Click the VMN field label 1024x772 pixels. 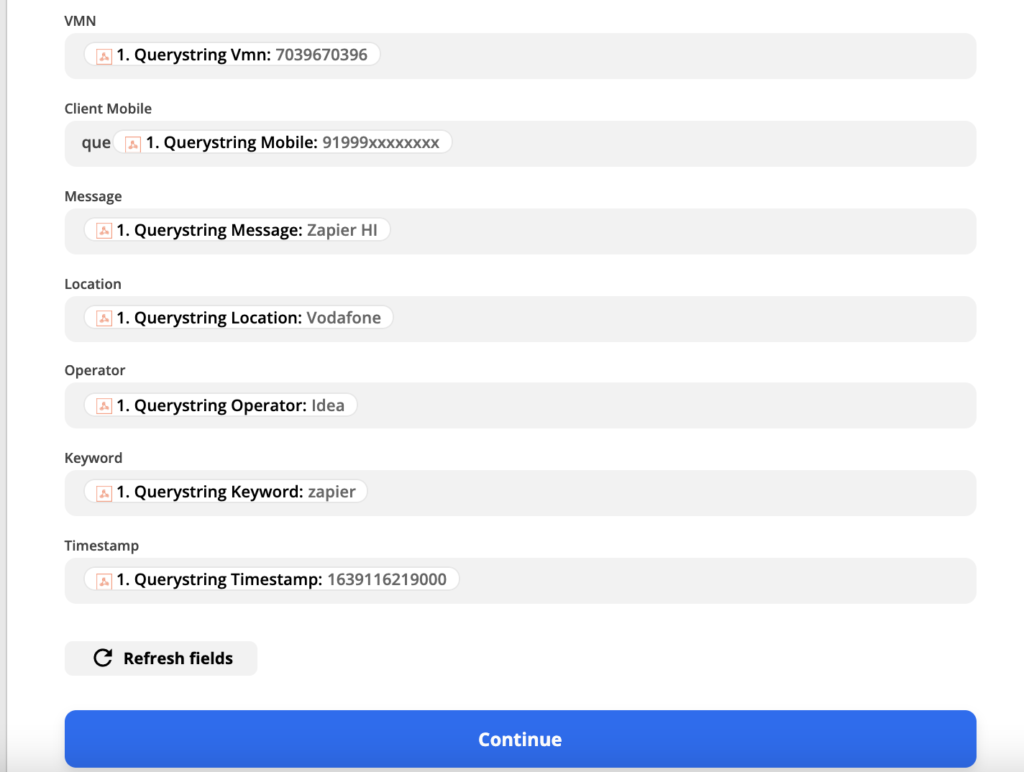pos(80,21)
